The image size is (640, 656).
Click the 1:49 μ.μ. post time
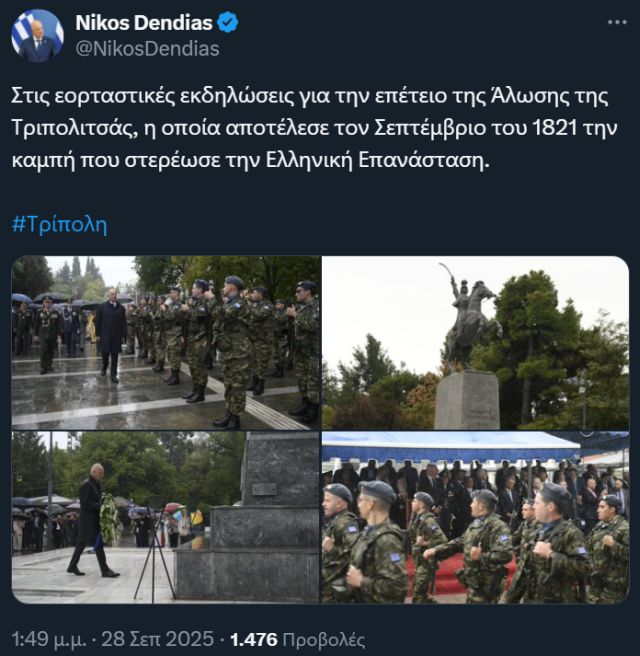(x=49, y=640)
